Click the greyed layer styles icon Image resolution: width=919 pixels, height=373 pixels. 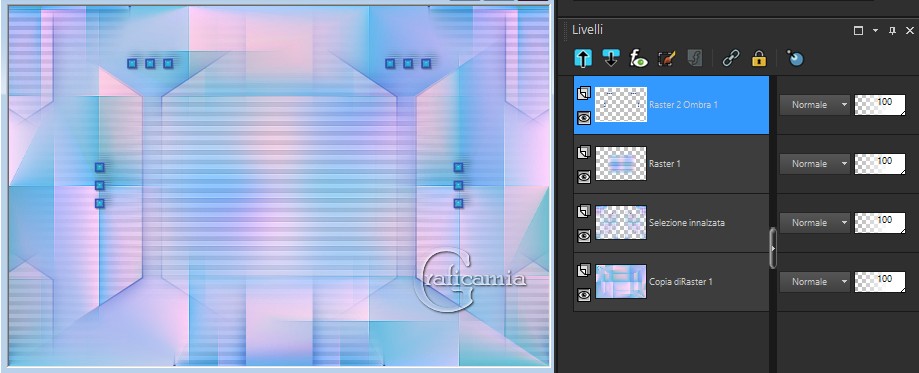(695, 58)
